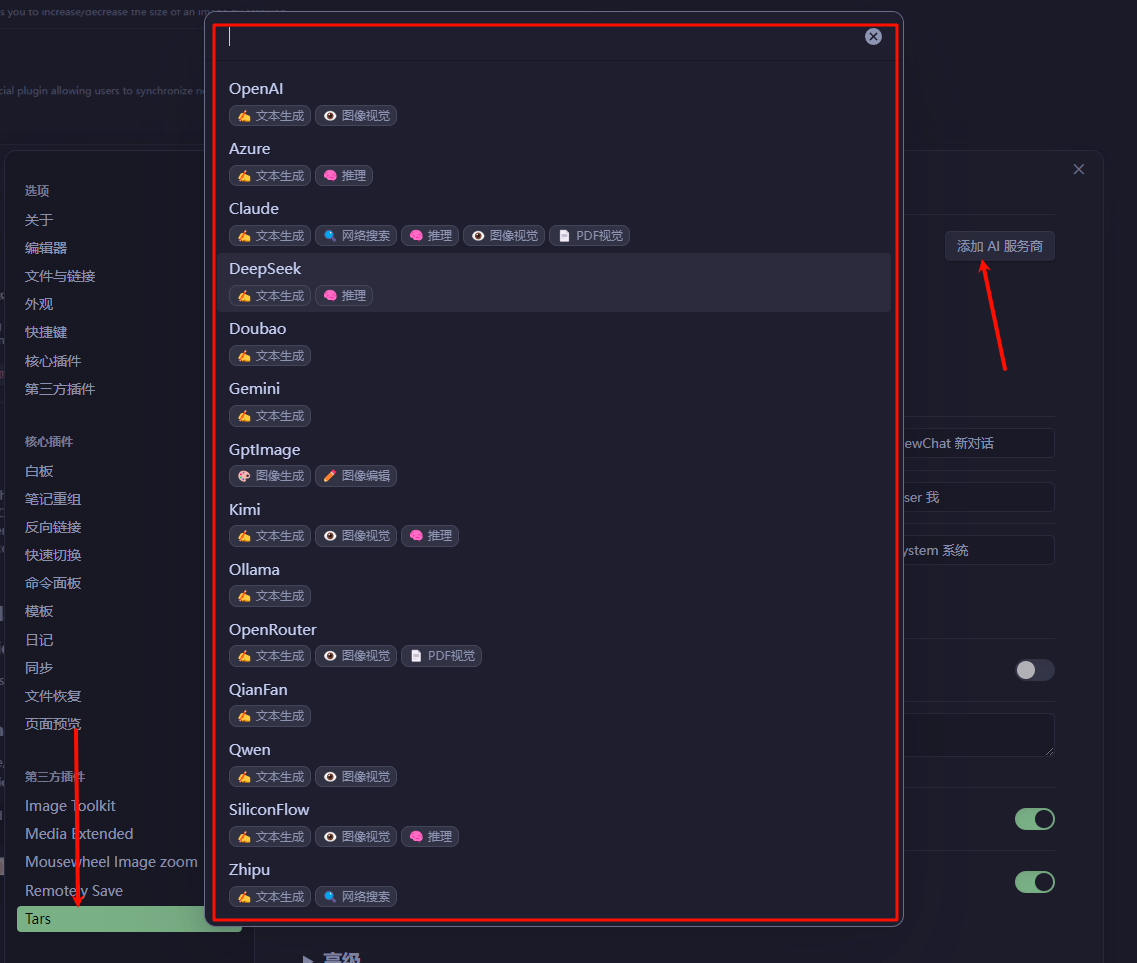Screen dimensions: 1137x963
Task: Select the Tars plugin in sidebar
Action: coord(111,919)
